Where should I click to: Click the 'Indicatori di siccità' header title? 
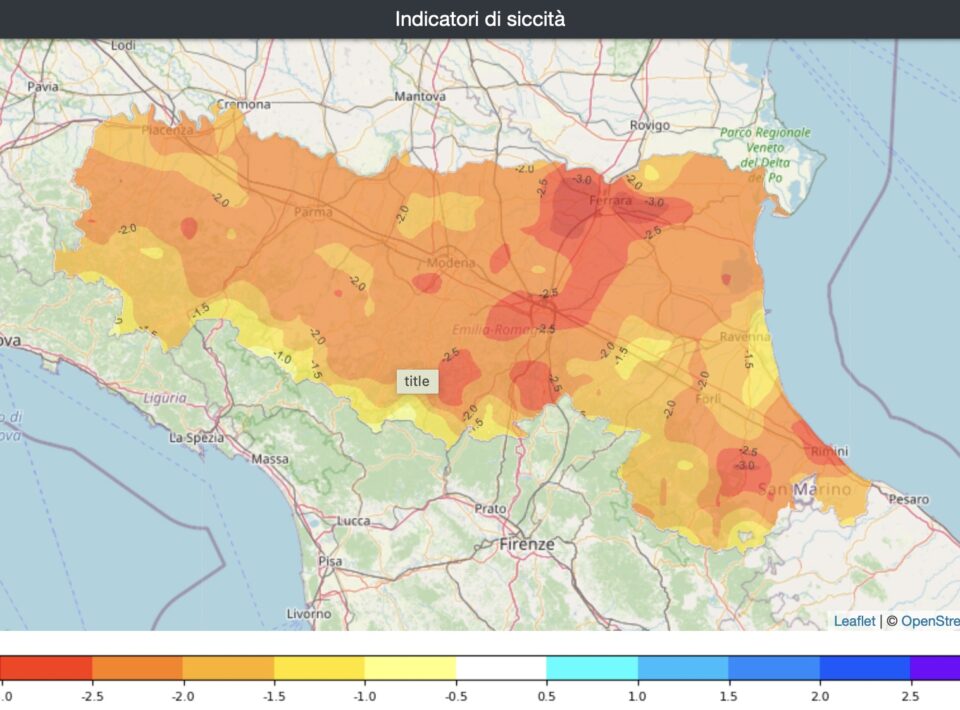(480, 19)
